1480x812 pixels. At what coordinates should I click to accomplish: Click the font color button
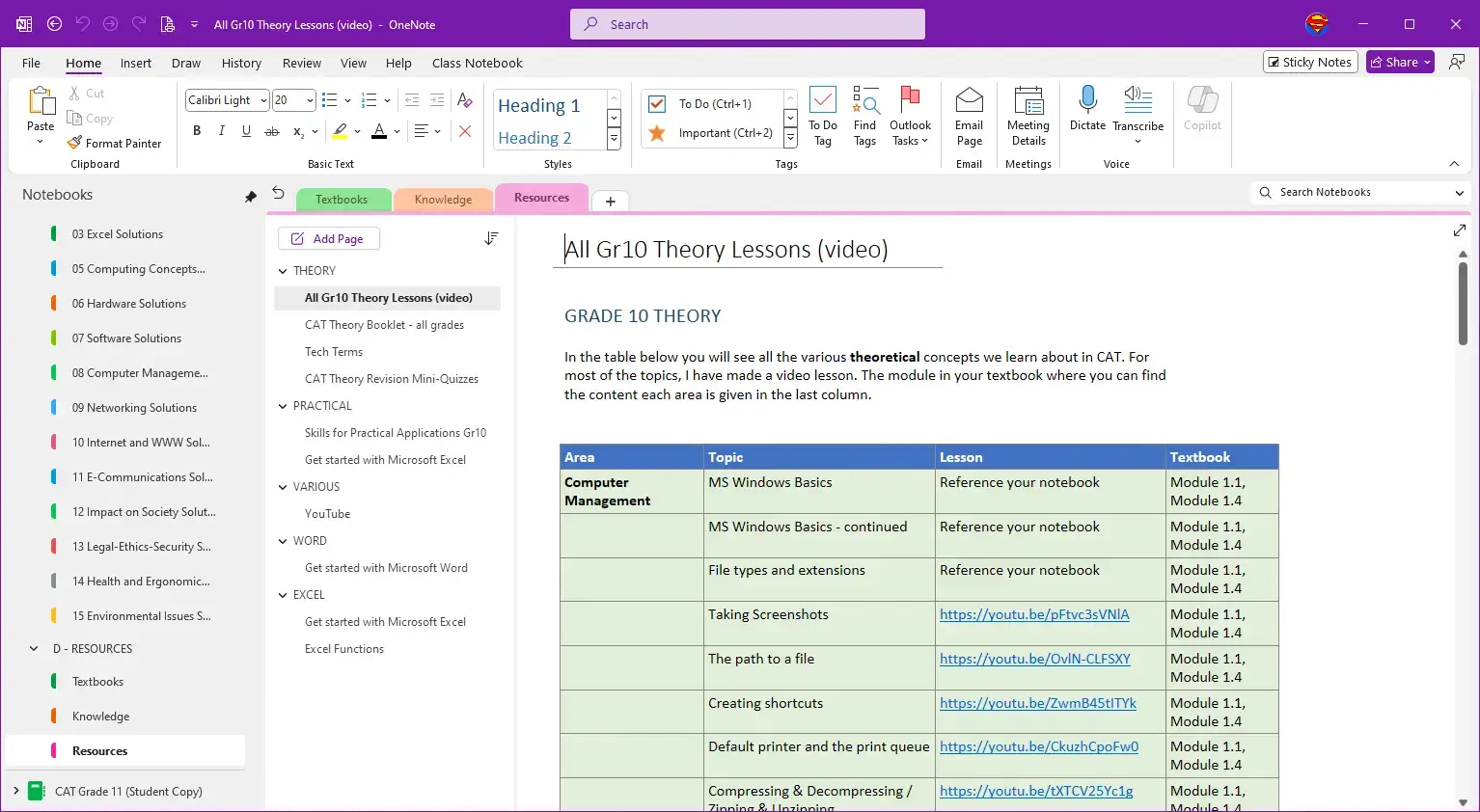tap(379, 131)
